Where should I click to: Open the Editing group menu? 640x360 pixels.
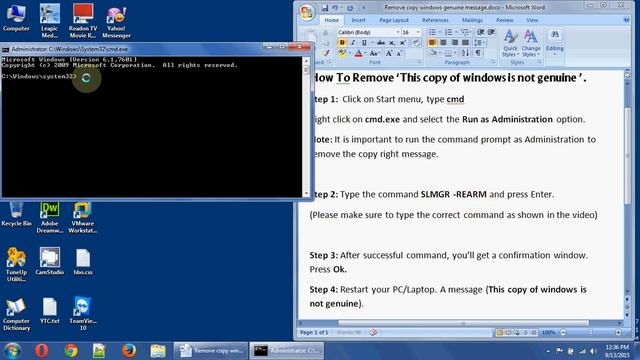coord(555,42)
